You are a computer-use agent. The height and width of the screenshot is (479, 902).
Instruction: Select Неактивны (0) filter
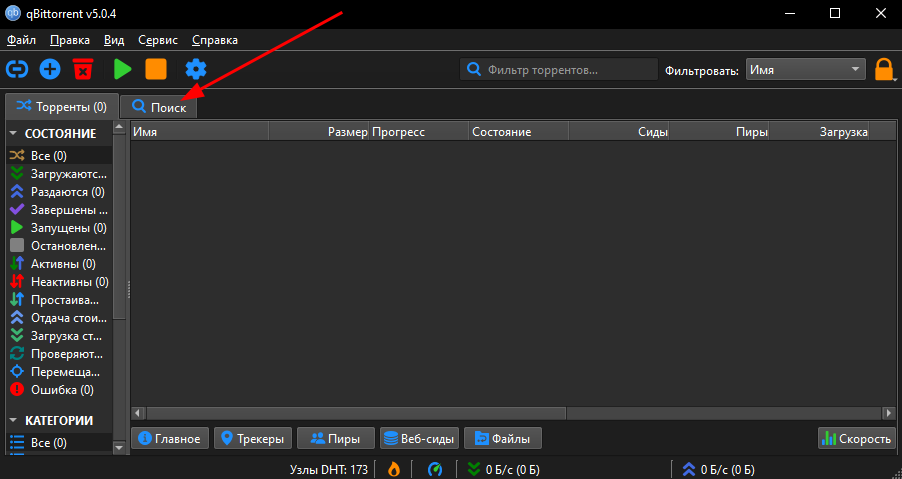coord(59,282)
